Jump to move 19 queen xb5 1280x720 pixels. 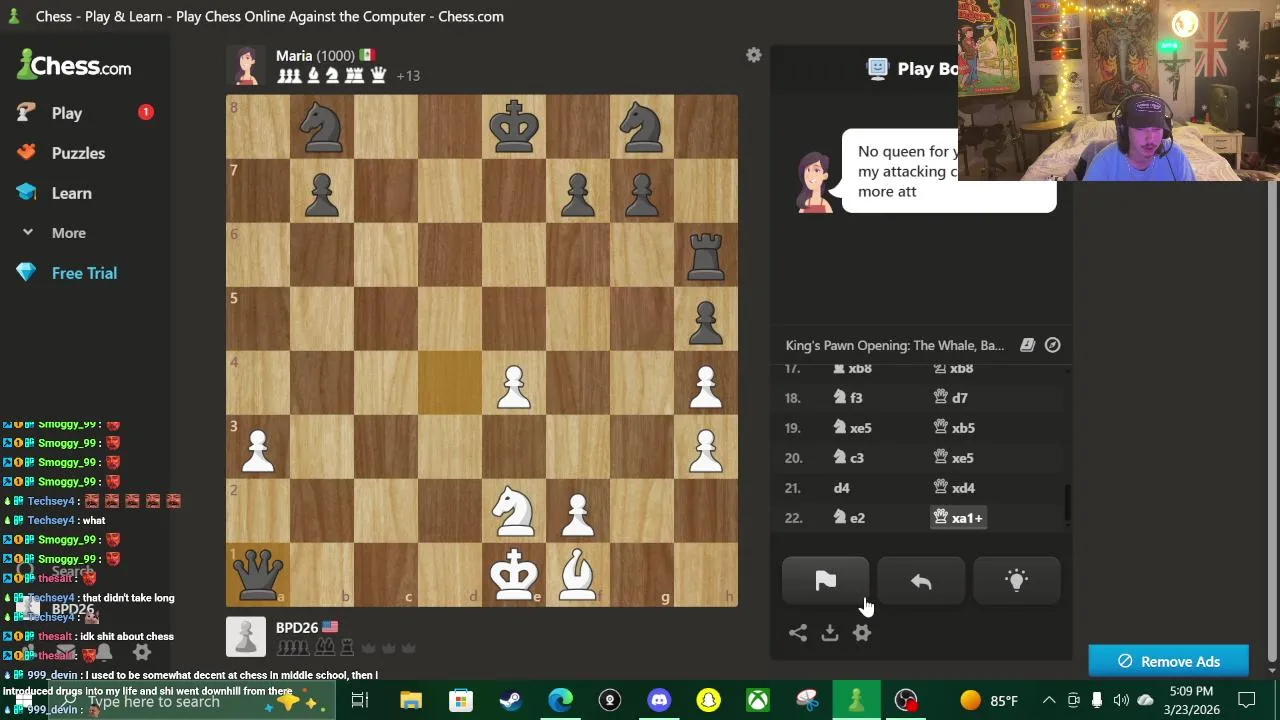(954, 428)
